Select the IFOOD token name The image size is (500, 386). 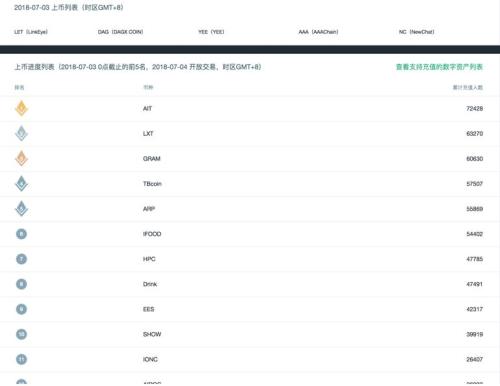tap(152, 234)
